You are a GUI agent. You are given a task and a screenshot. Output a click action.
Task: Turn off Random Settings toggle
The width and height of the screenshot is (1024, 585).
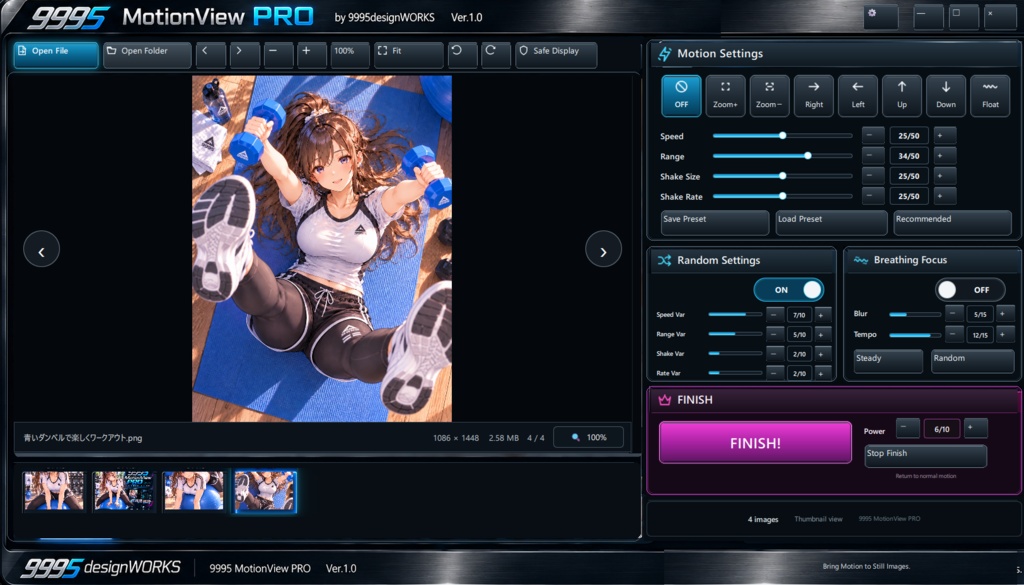click(x=789, y=290)
